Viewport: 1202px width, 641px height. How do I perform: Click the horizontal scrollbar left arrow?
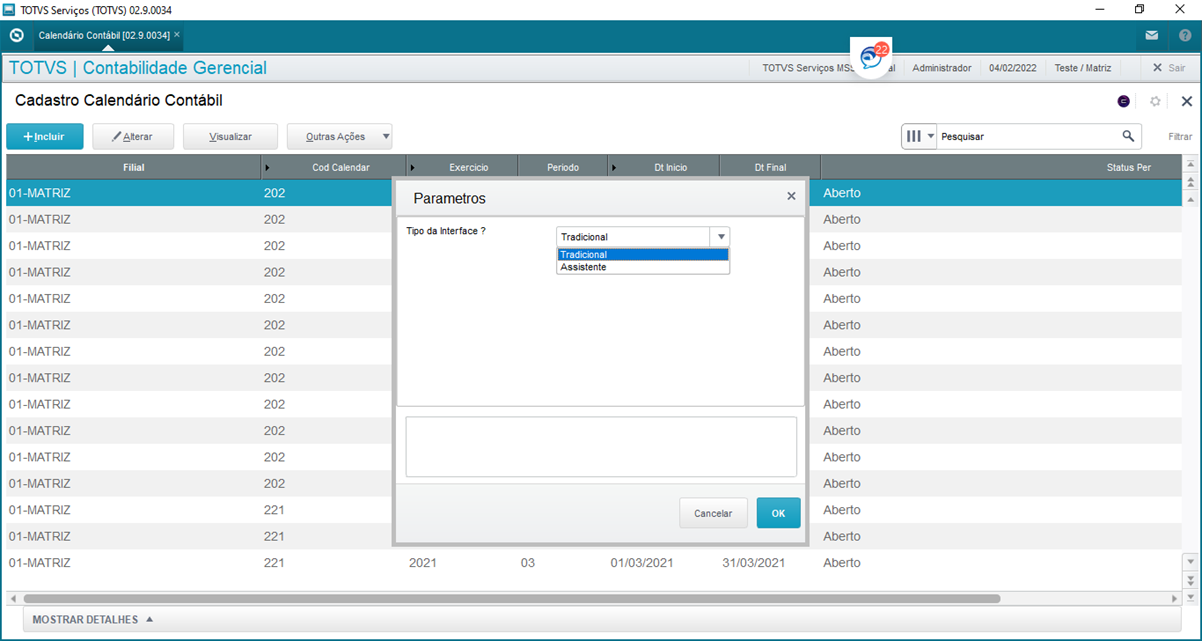13,599
